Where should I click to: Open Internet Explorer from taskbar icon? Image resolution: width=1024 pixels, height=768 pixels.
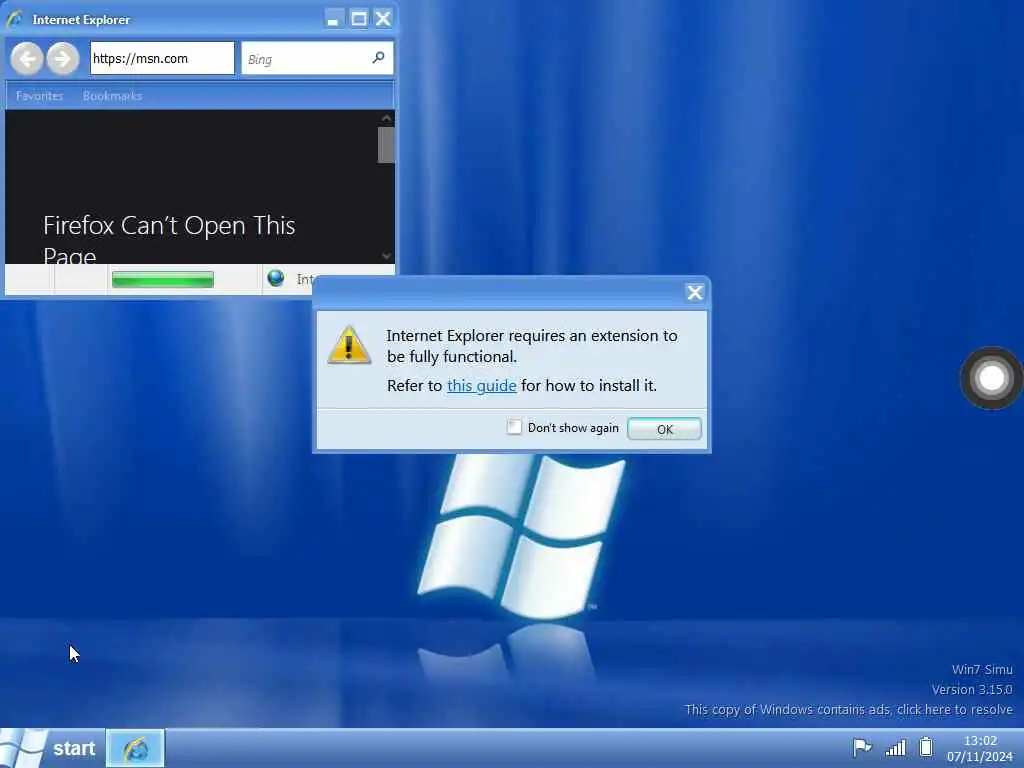[x=135, y=748]
